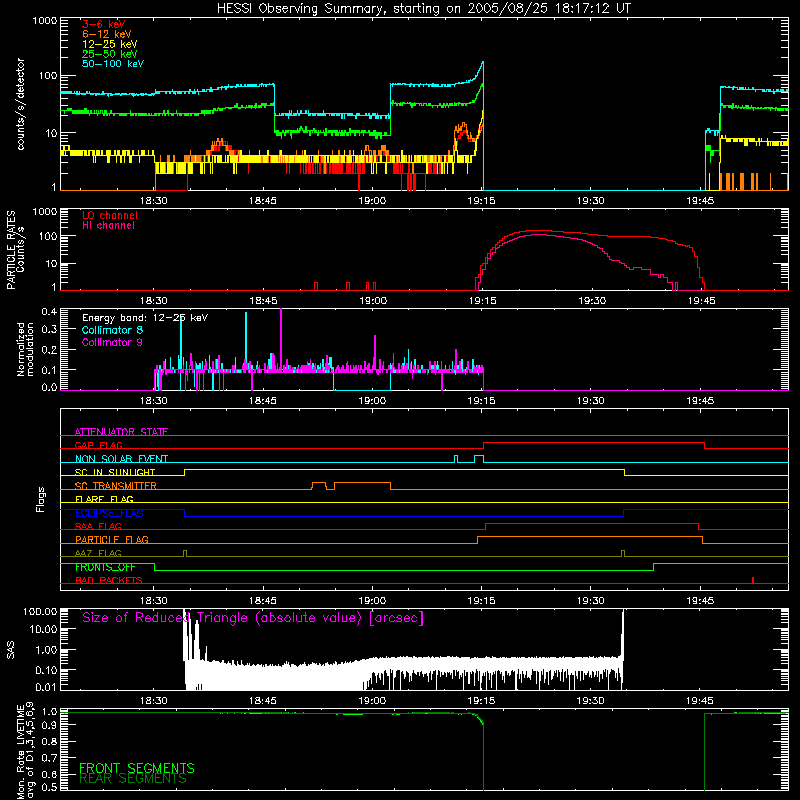Choose the cyan 50-100 keV legend label
800x800 pixels.
[113, 64]
